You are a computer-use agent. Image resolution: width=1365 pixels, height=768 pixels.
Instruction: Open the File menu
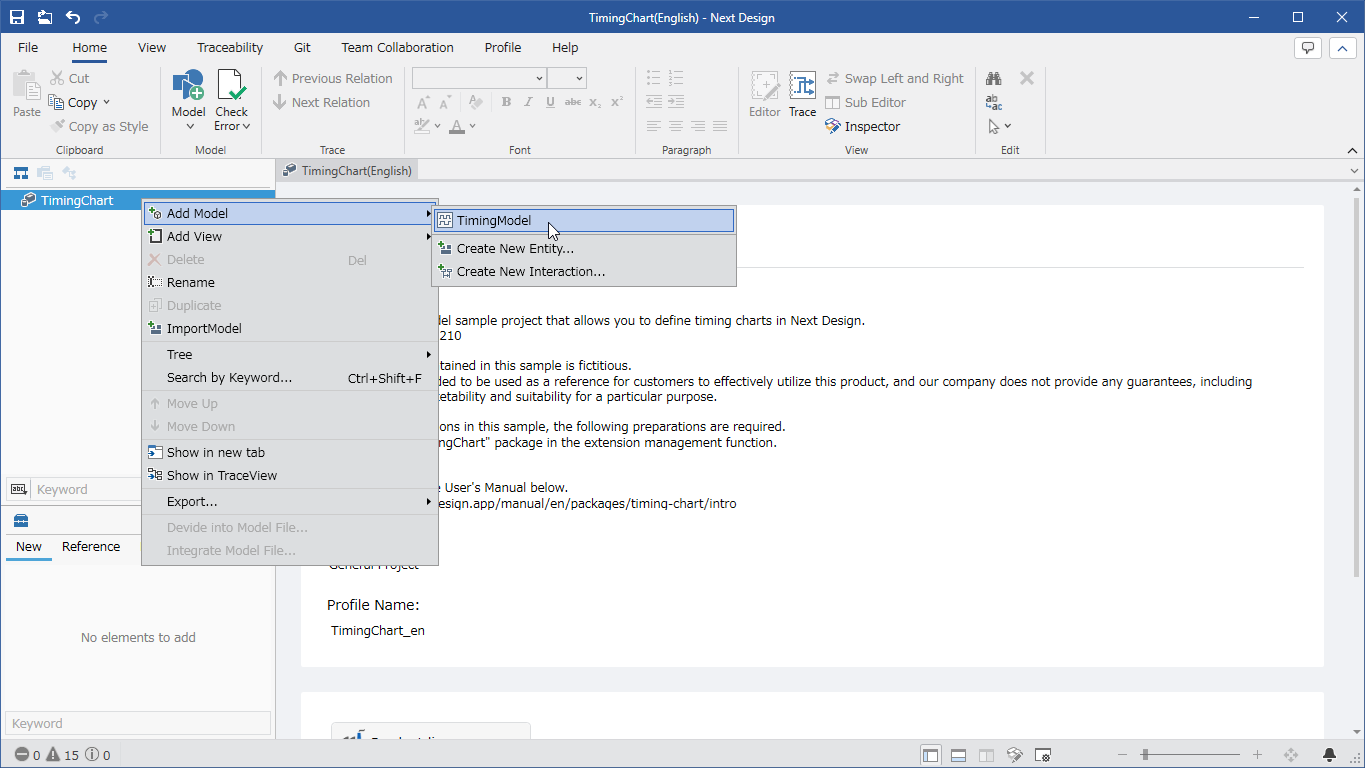coord(28,47)
